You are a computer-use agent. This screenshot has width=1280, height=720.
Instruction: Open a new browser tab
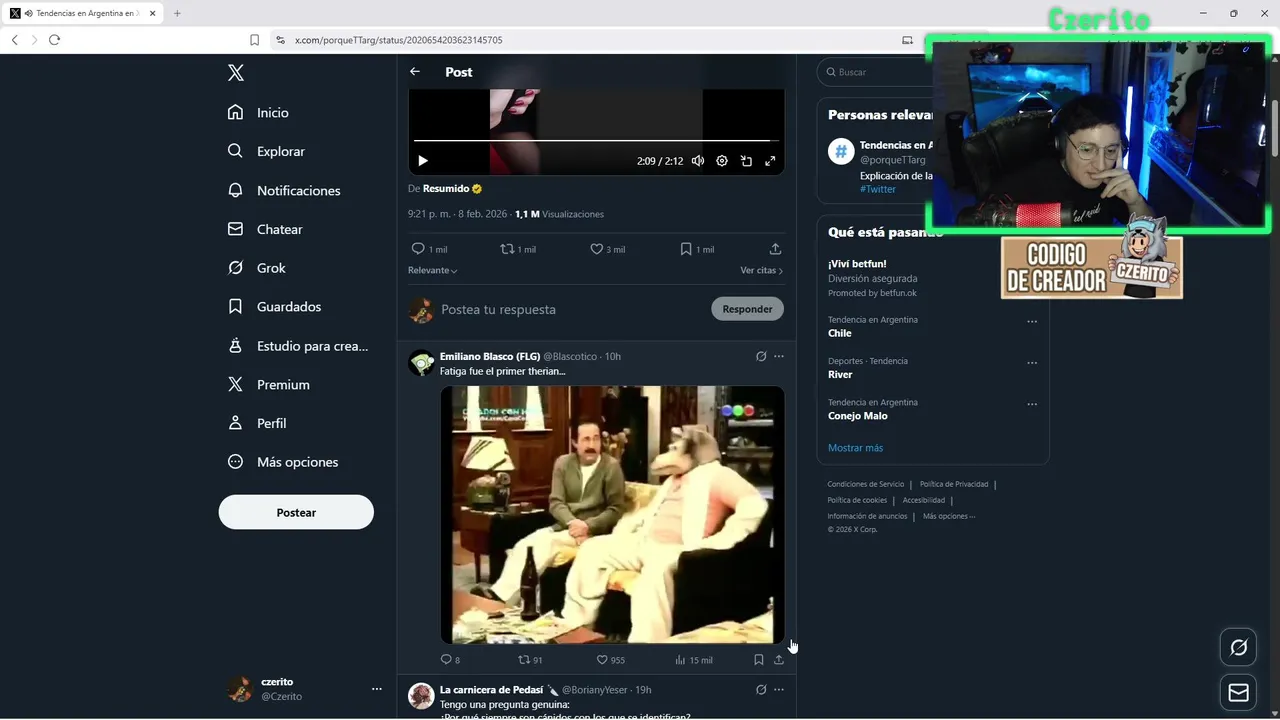[x=177, y=13]
